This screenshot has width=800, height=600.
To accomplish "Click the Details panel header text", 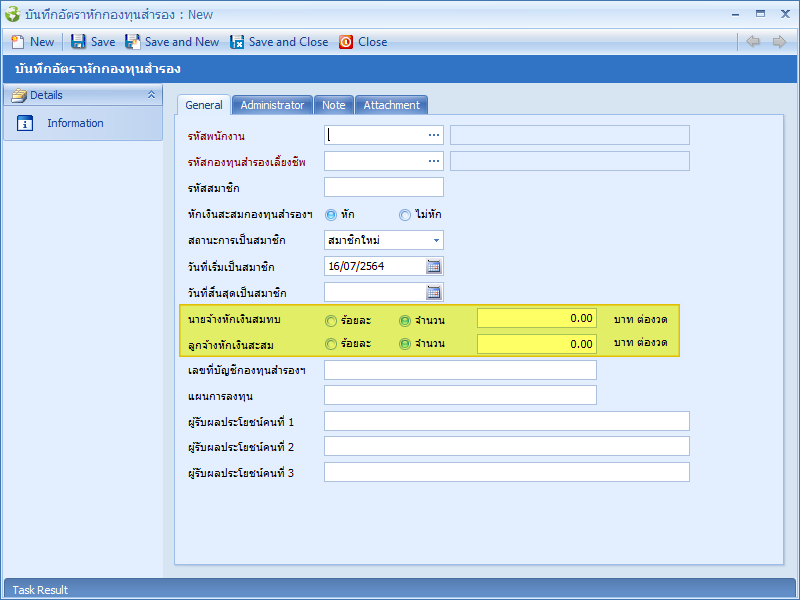I will (46, 95).
